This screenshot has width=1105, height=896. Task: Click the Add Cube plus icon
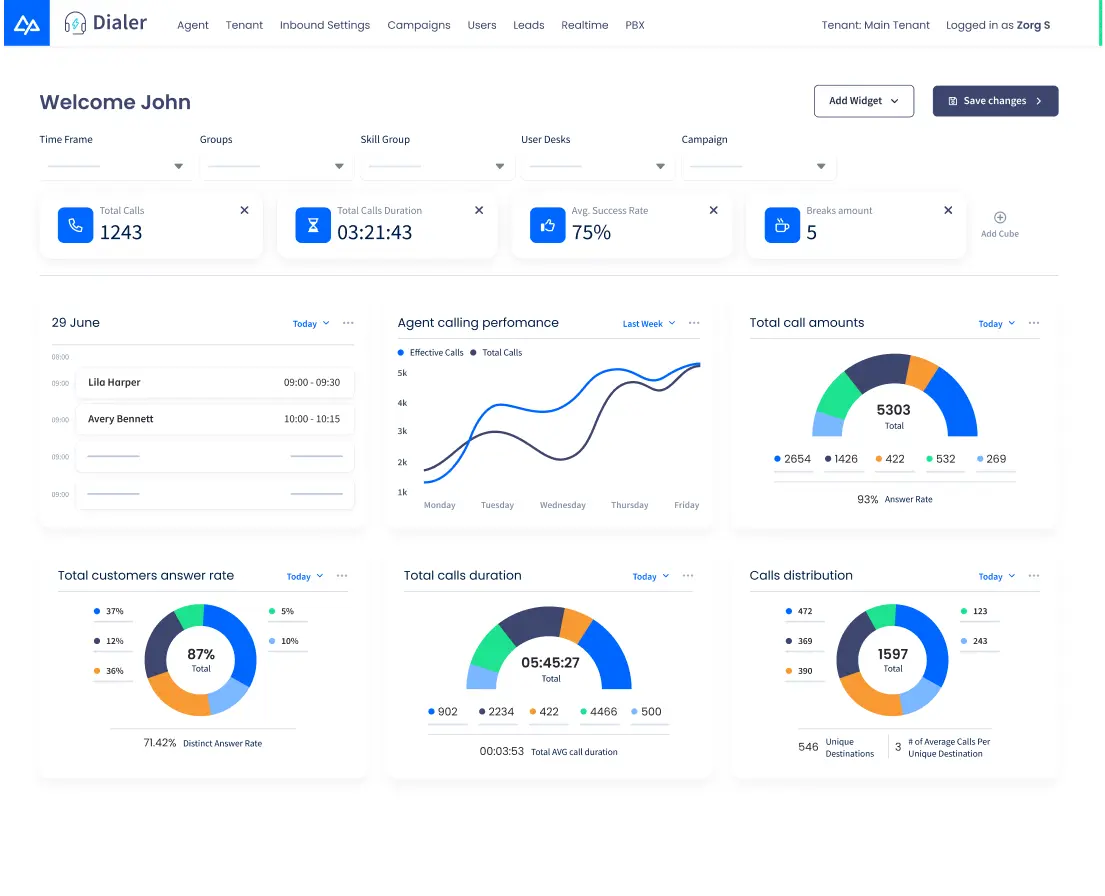click(x=999, y=218)
